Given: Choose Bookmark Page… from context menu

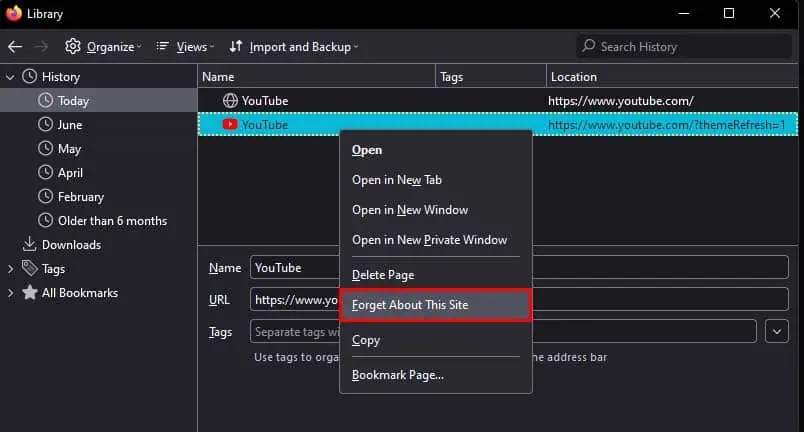Looking at the screenshot, I should (436, 375).
